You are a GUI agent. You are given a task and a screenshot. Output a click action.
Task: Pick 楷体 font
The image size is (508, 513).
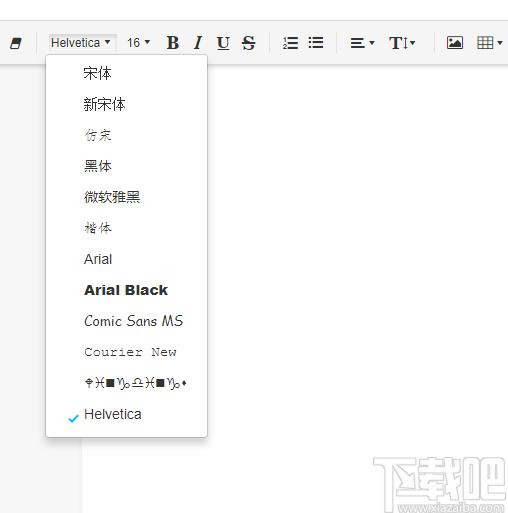click(126, 228)
